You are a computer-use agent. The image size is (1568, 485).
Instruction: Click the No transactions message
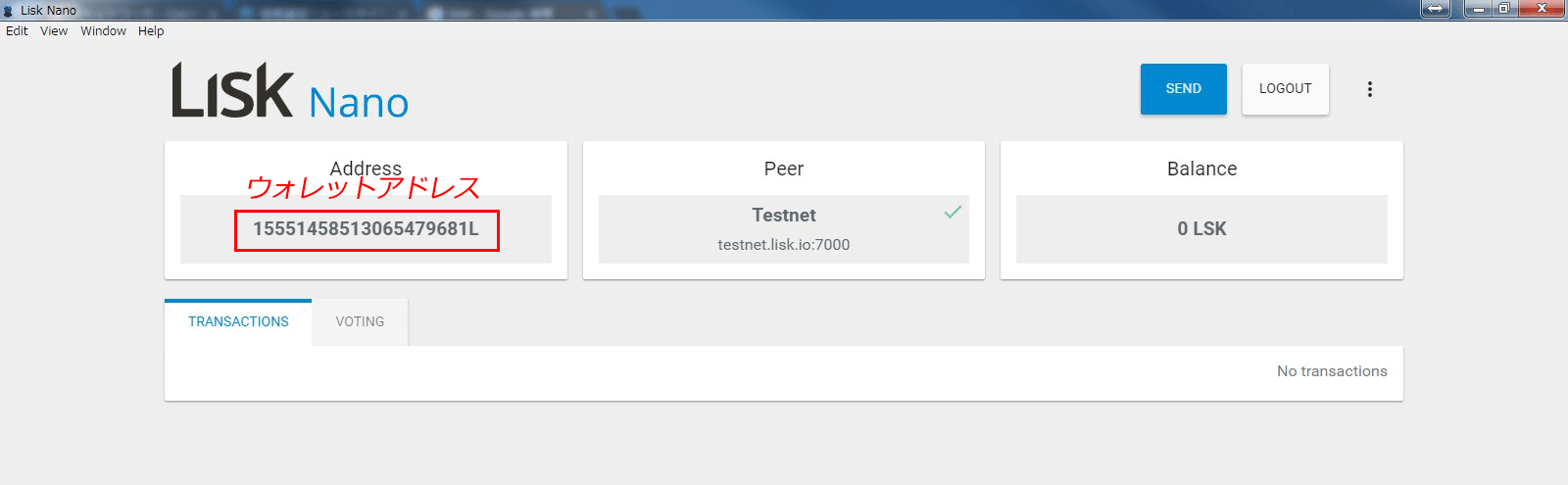[1332, 371]
